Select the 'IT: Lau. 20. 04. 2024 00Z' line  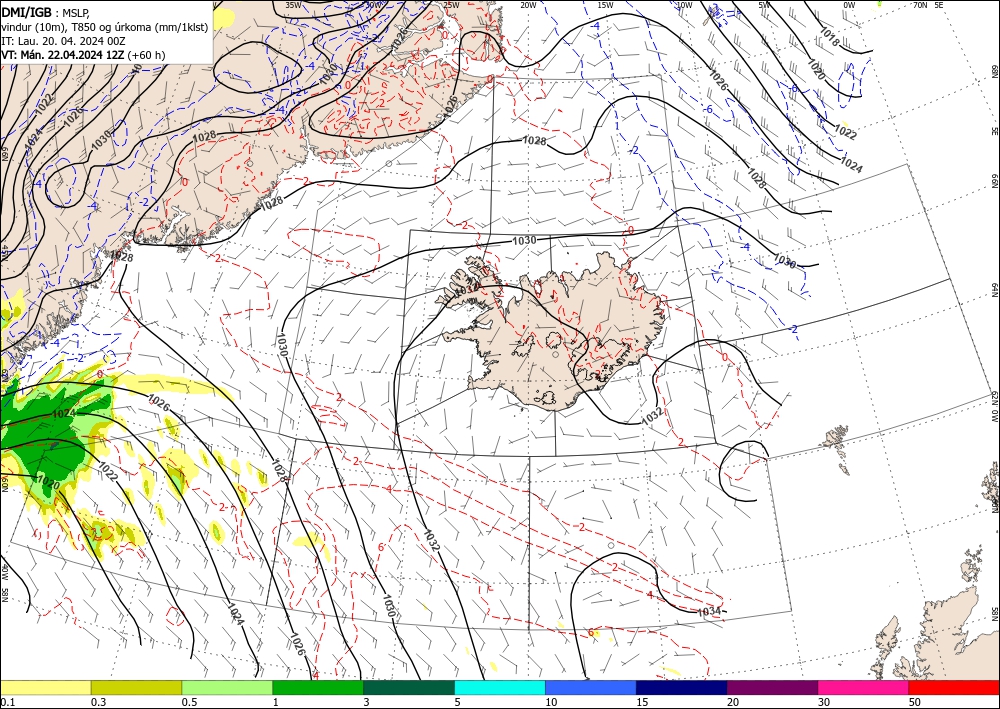point(63,41)
